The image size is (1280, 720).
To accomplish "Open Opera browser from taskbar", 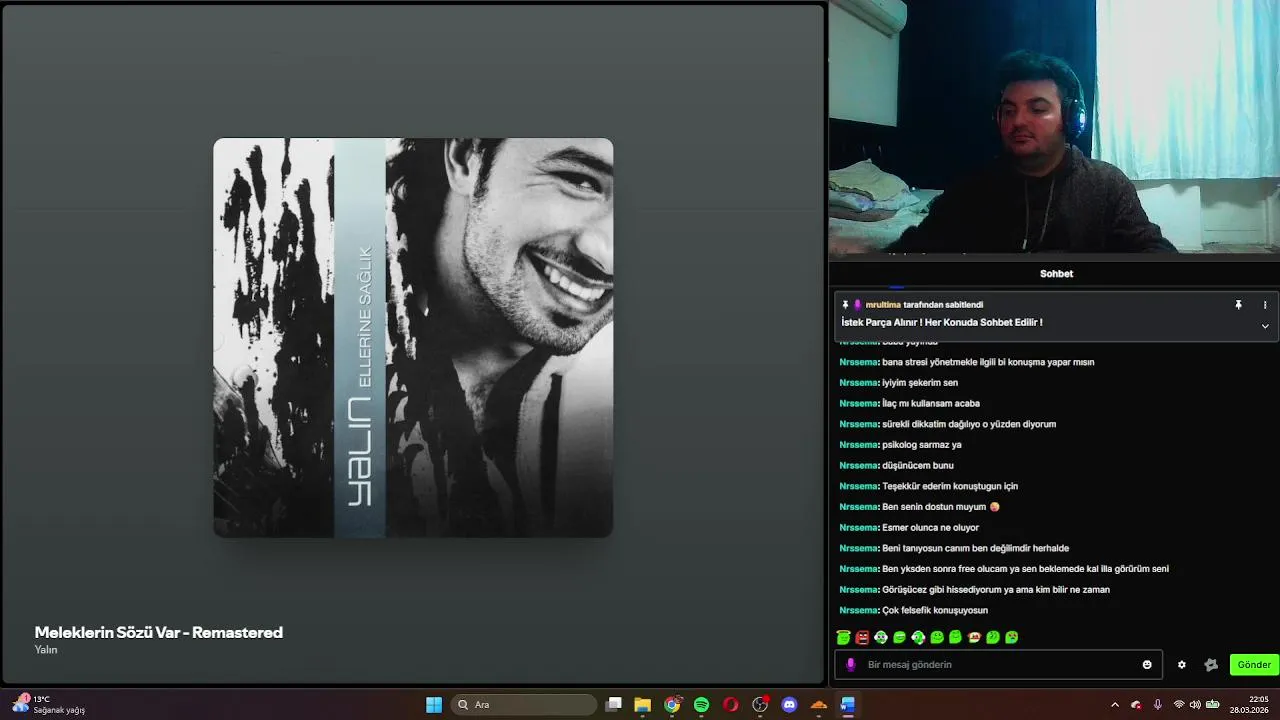I will tap(731, 705).
